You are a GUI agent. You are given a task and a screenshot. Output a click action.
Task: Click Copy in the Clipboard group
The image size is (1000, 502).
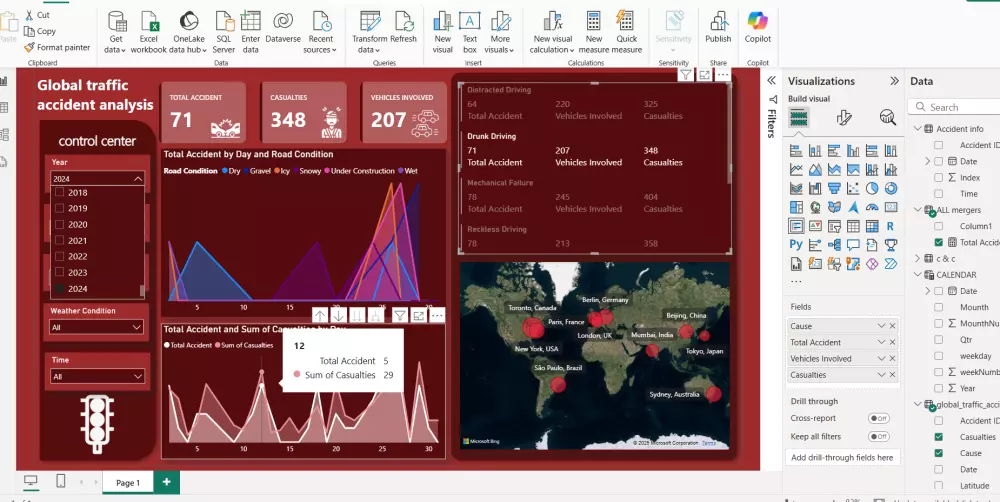pos(40,31)
